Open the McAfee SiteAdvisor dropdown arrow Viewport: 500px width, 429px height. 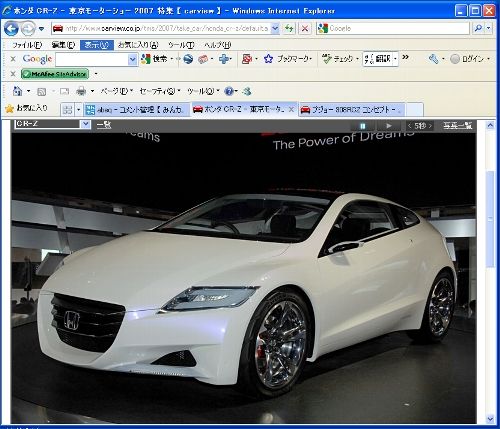coord(96,74)
